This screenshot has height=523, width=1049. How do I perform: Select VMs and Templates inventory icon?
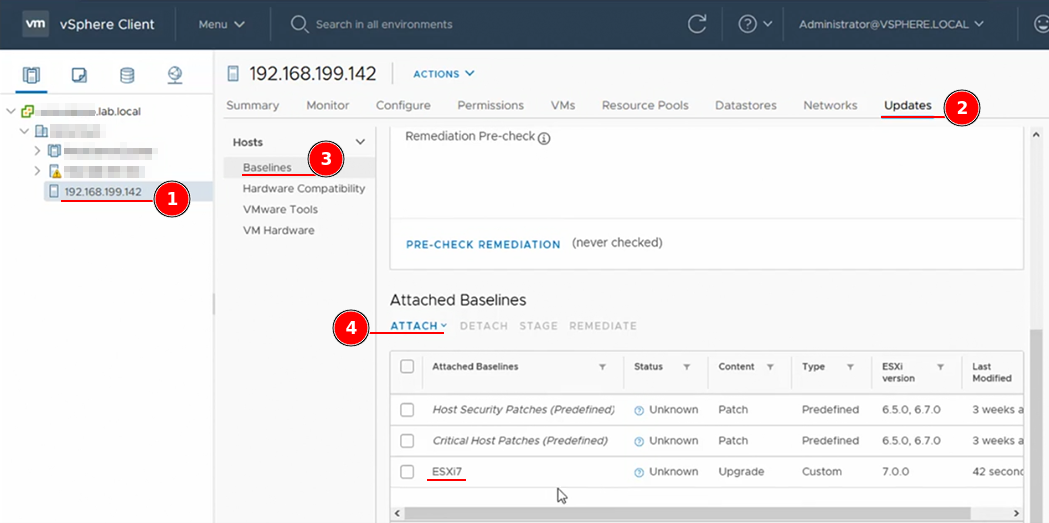(79, 75)
